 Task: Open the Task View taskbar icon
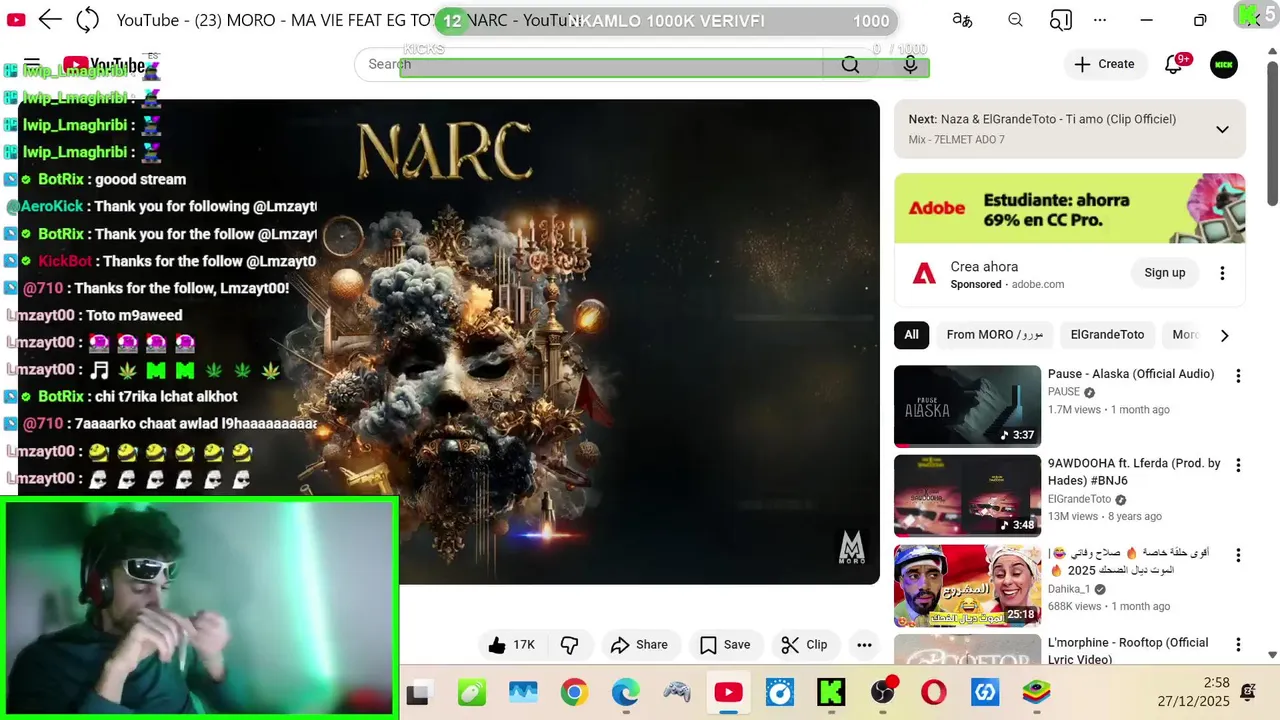pos(419,692)
